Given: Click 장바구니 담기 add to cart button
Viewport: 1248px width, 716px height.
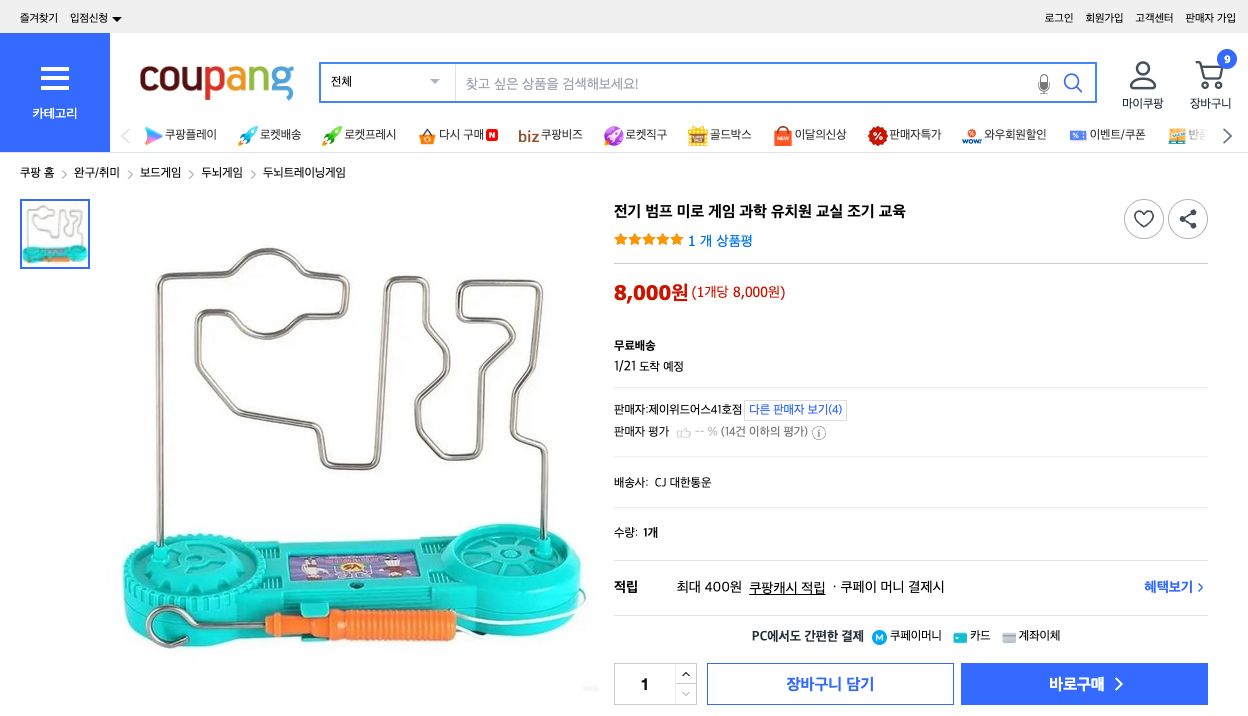Looking at the screenshot, I should coord(830,684).
